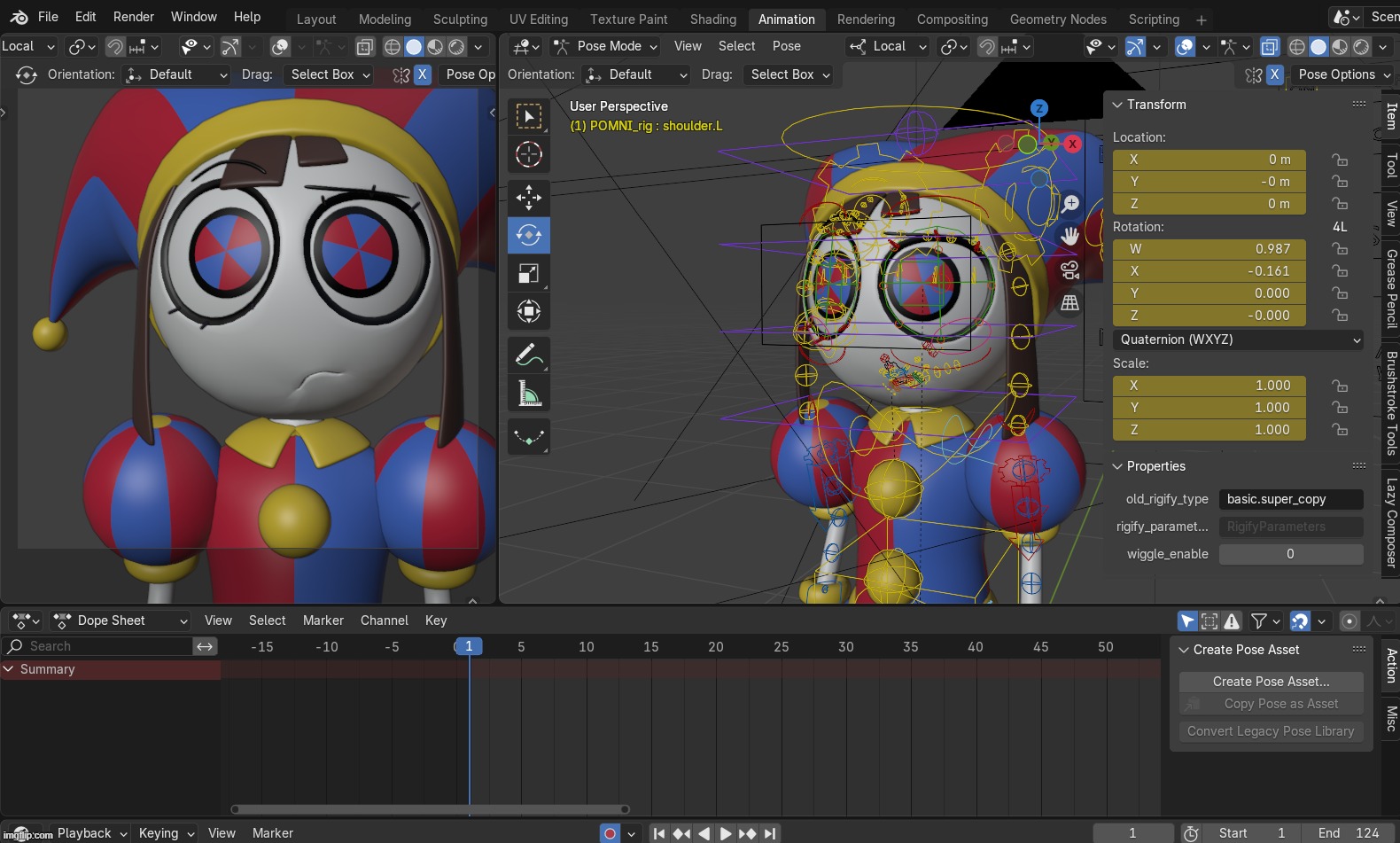The width and height of the screenshot is (1400, 843).
Task: Open the Edit menu
Action: (x=86, y=17)
